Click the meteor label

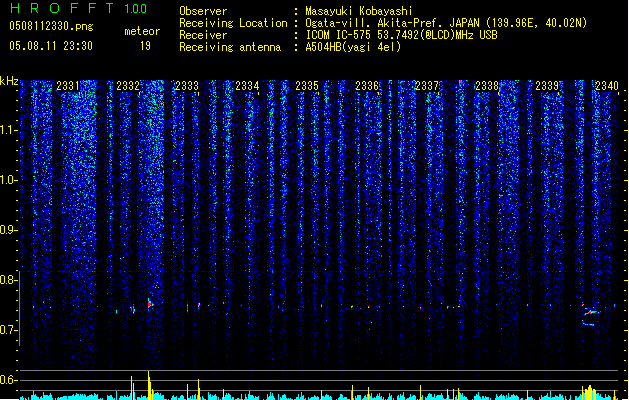click(x=142, y=31)
